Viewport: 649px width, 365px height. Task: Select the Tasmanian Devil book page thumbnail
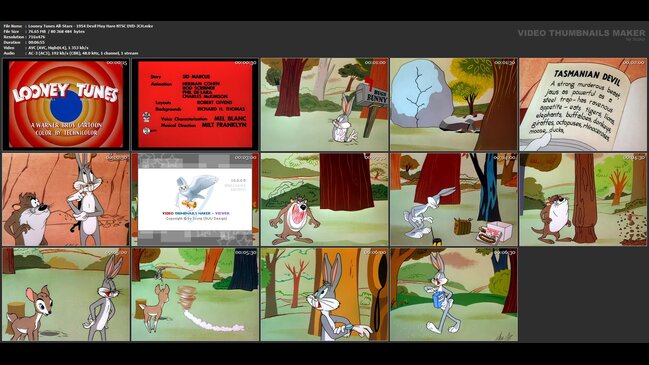pyautogui.click(x=583, y=104)
